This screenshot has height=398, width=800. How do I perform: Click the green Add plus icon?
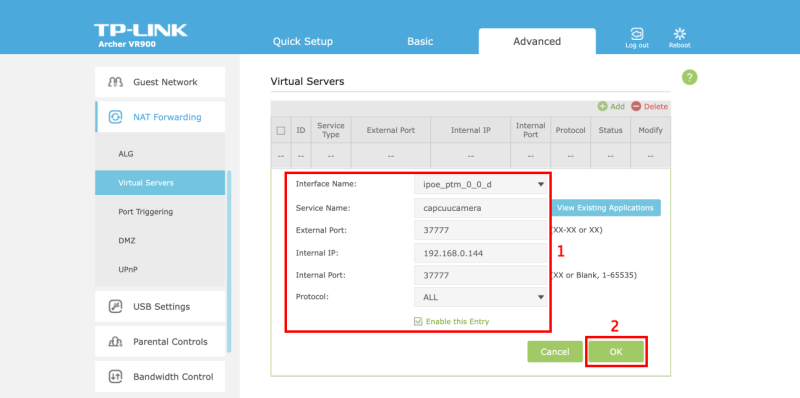(x=603, y=107)
